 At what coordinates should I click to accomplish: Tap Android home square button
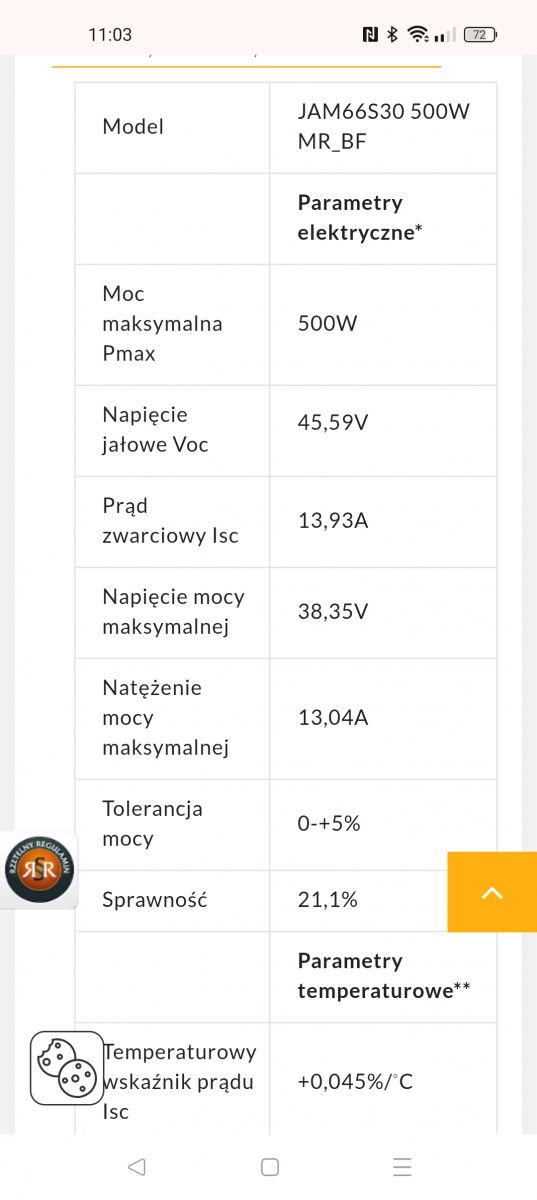(x=269, y=1166)
